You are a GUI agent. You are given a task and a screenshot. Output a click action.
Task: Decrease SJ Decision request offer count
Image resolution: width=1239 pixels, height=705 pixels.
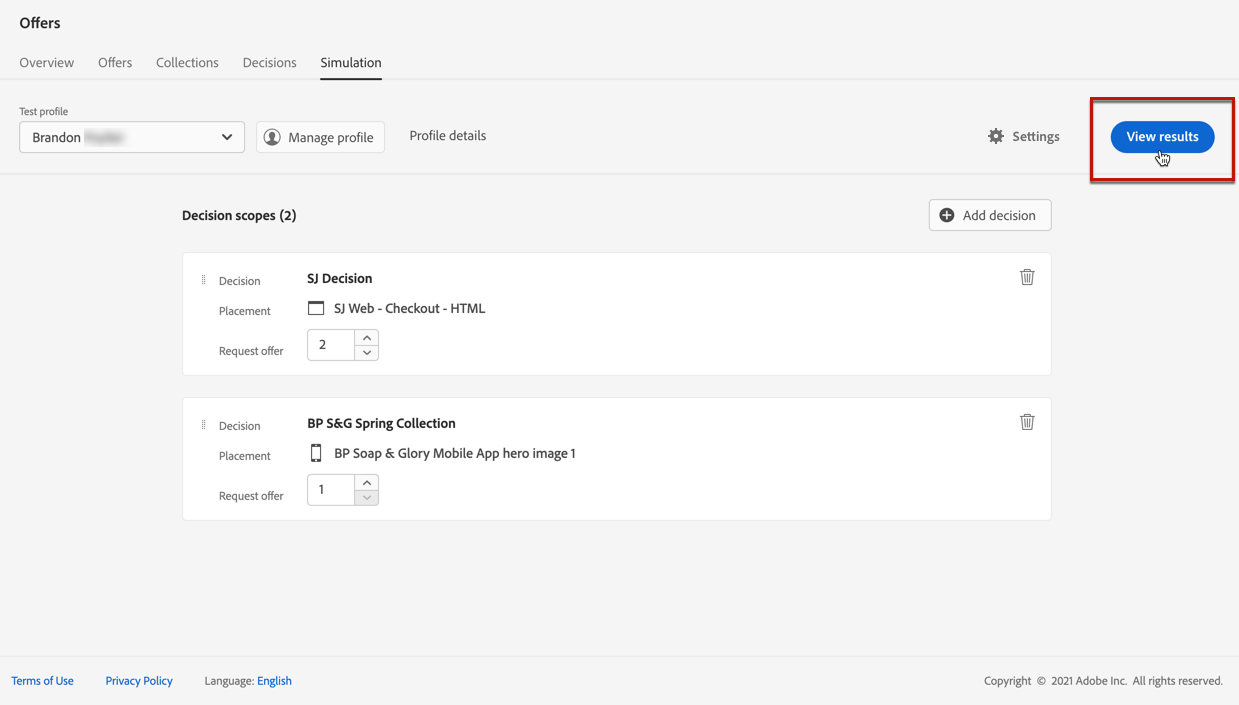[367, 352]
